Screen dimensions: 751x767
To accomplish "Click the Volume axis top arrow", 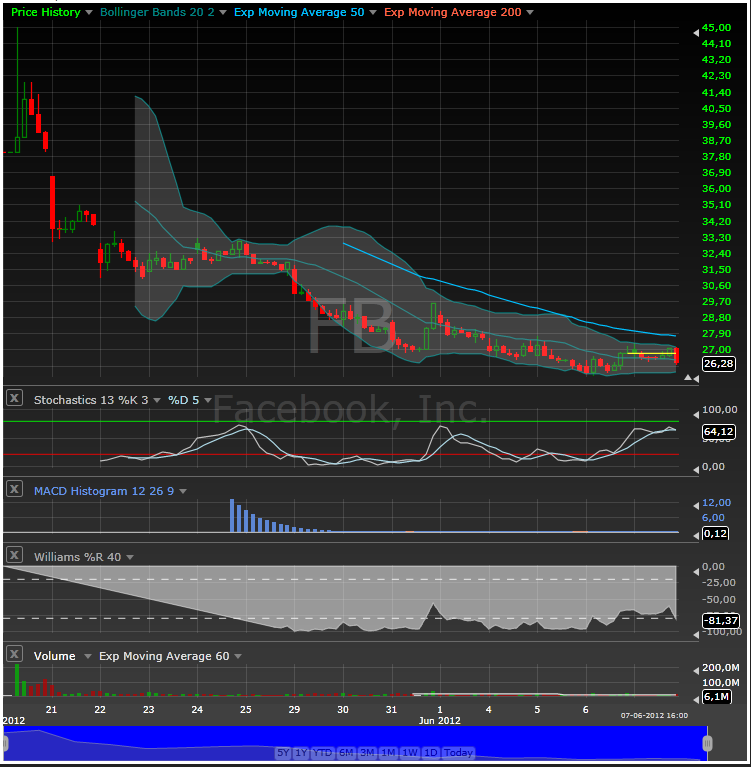I will [696, 671].
